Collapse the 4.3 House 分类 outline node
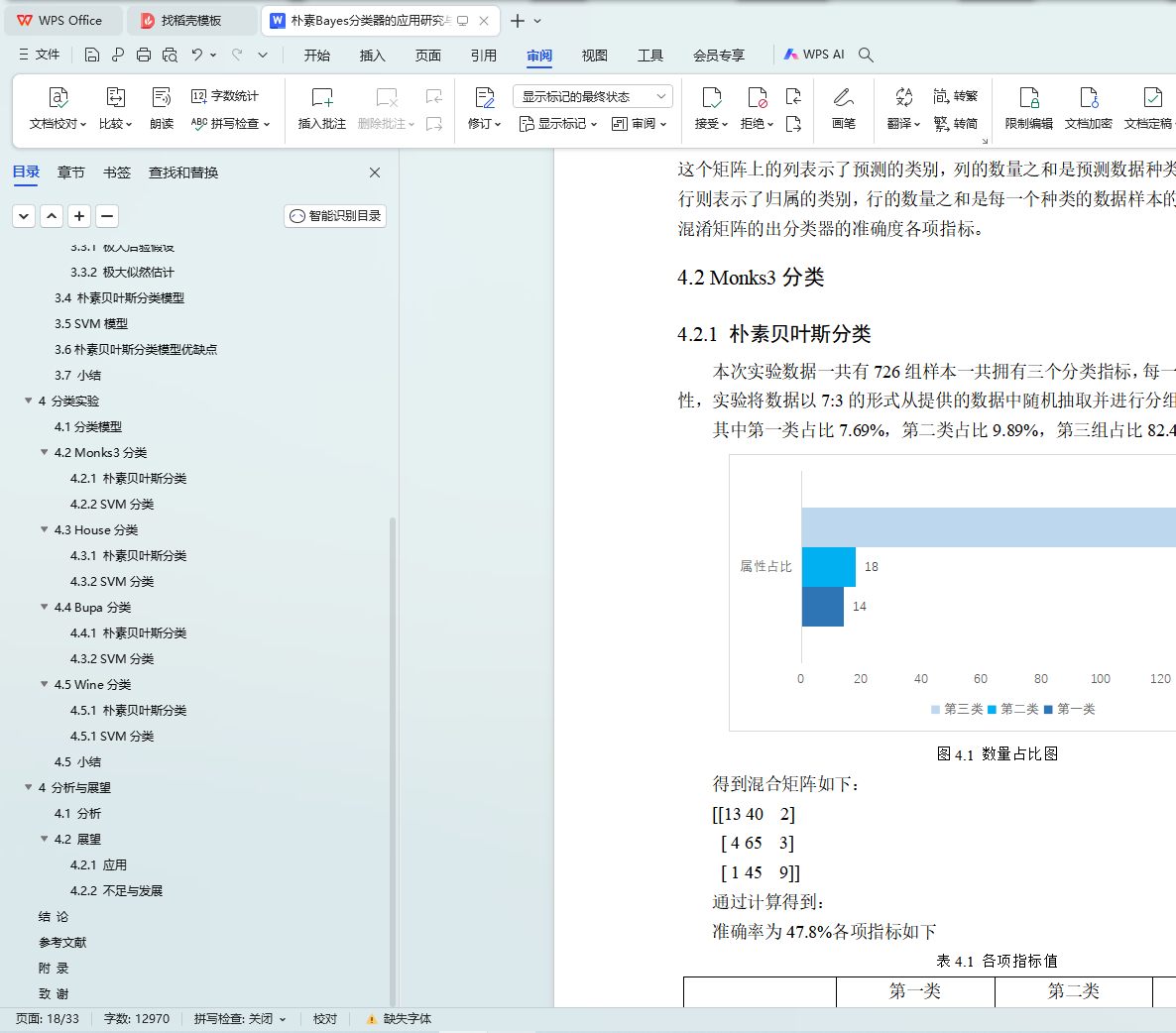This screenshot has width=1176, height=1033. 45,529
